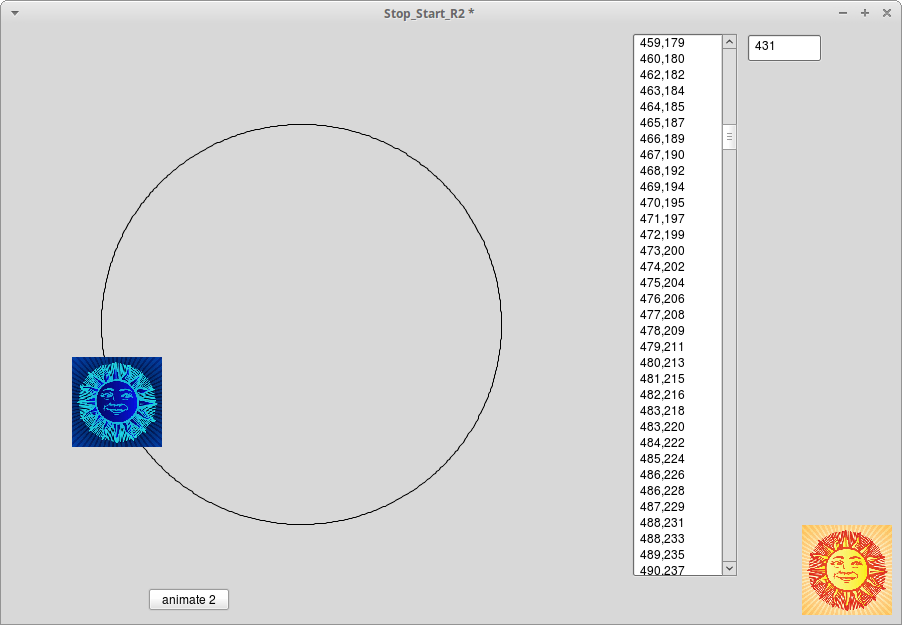Close the Stop_Start_R2 window
This screenshot has height=625, width=902.
(x=886, y=13)
